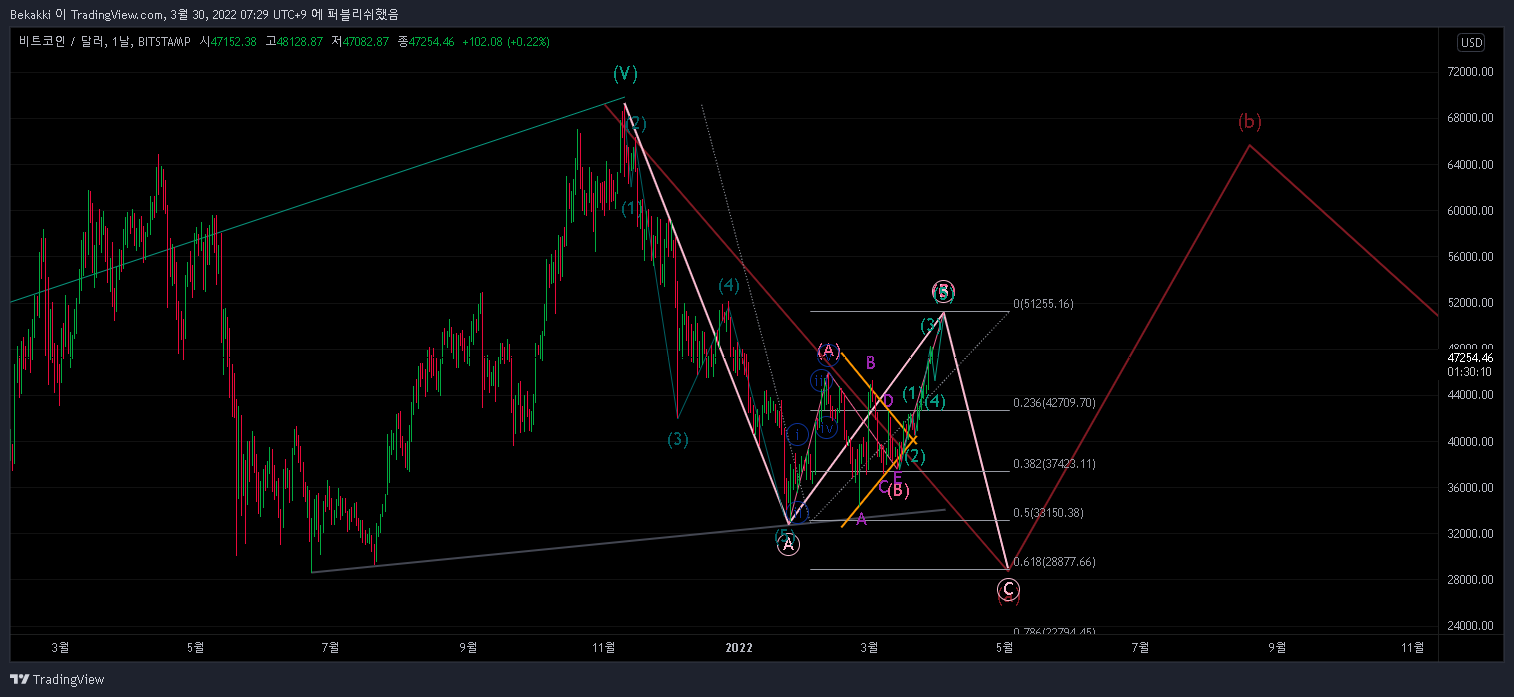Select the green (V) wave label at peak
Viewport: 1514px width, 697px height.
625,73
